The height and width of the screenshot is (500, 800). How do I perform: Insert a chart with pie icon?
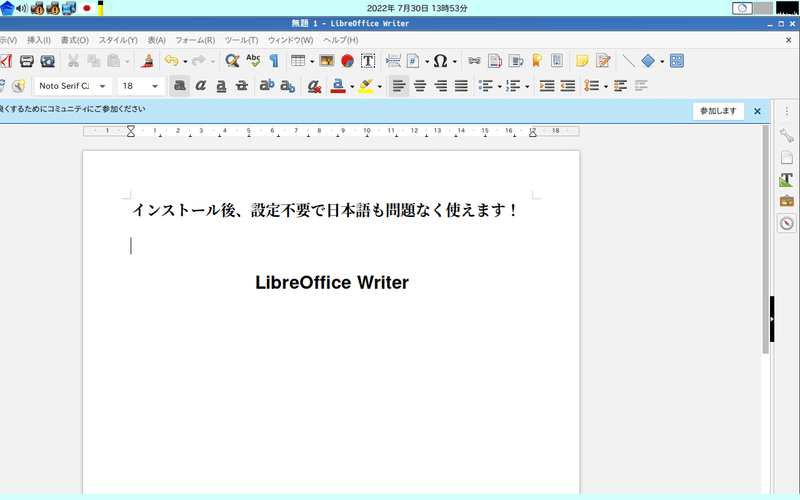click(x=347, y=61)
